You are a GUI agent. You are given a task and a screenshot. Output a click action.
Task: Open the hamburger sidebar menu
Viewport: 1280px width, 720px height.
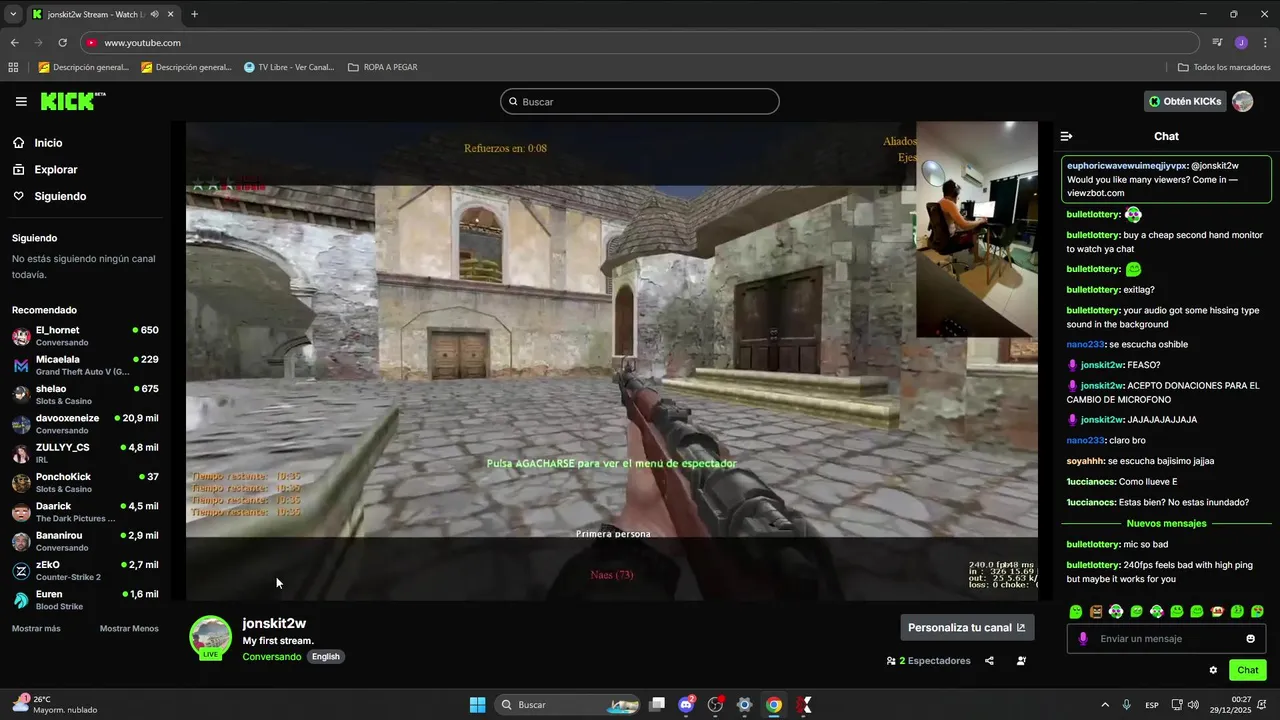point(21,101)
